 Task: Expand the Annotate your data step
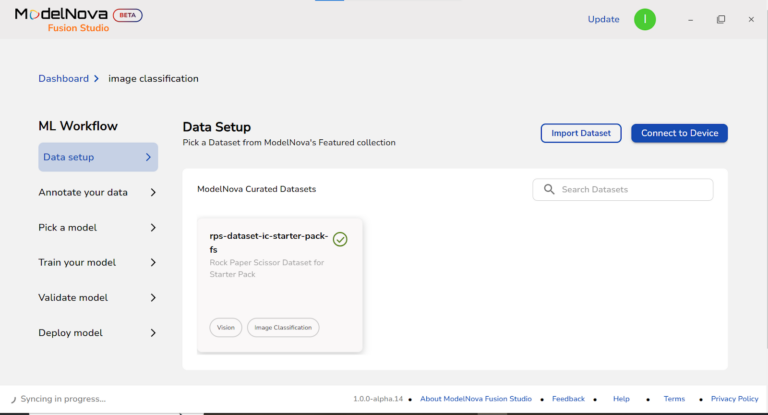point(97,192)
